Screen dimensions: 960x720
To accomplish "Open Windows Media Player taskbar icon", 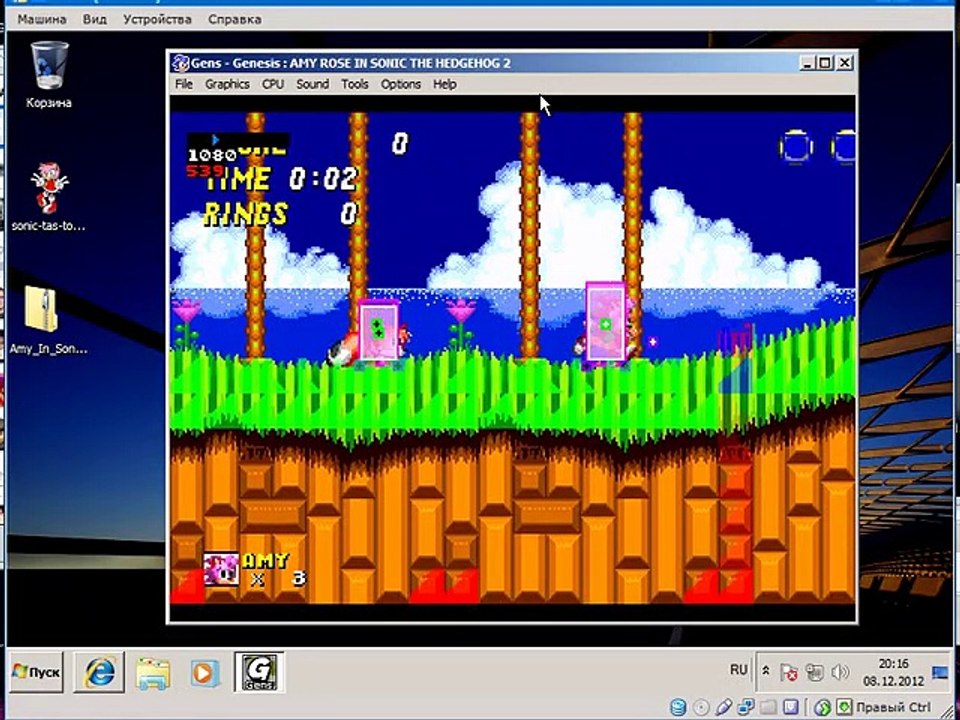I will coord(204,673).
